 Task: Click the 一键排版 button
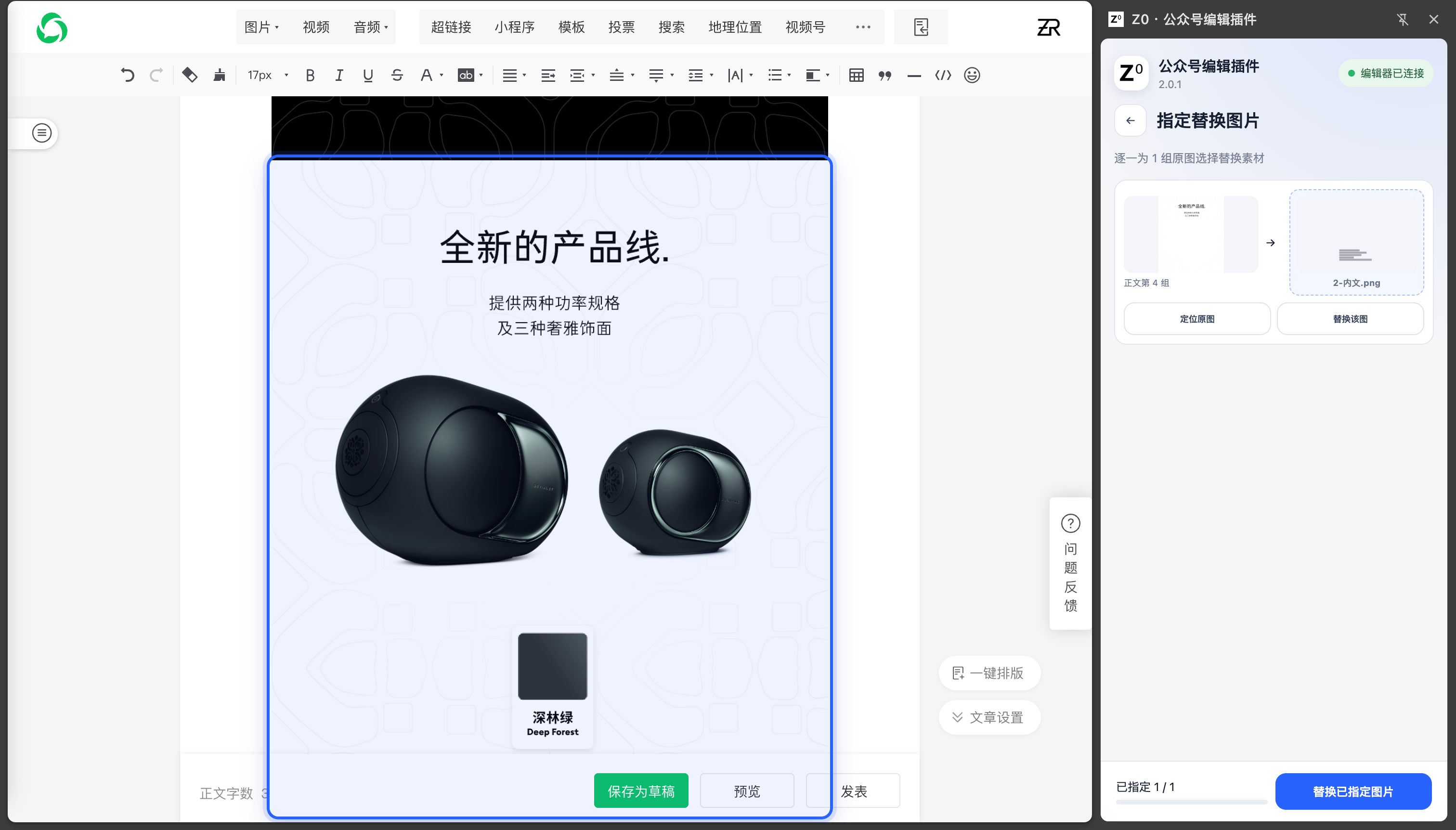pyautogui.click(x=989, y=673)
